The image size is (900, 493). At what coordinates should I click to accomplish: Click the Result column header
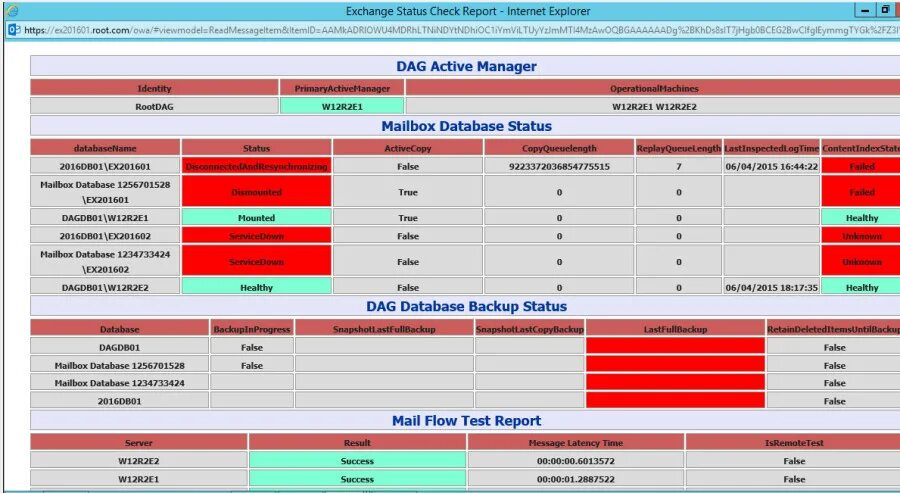tap(357, 442)
